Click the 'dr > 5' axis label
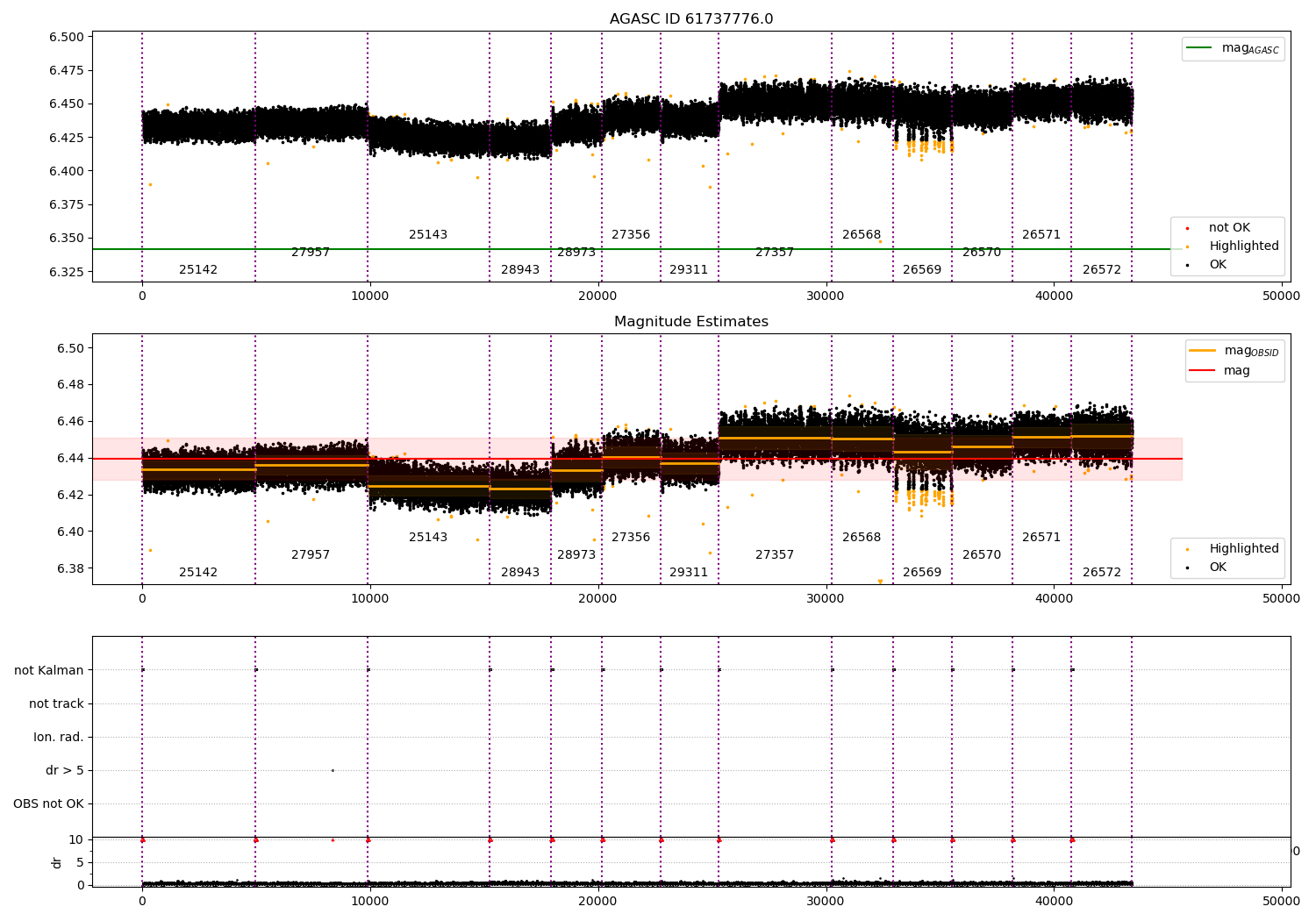Viewport: 1316px width, 921px height. [x=65, y=770]
